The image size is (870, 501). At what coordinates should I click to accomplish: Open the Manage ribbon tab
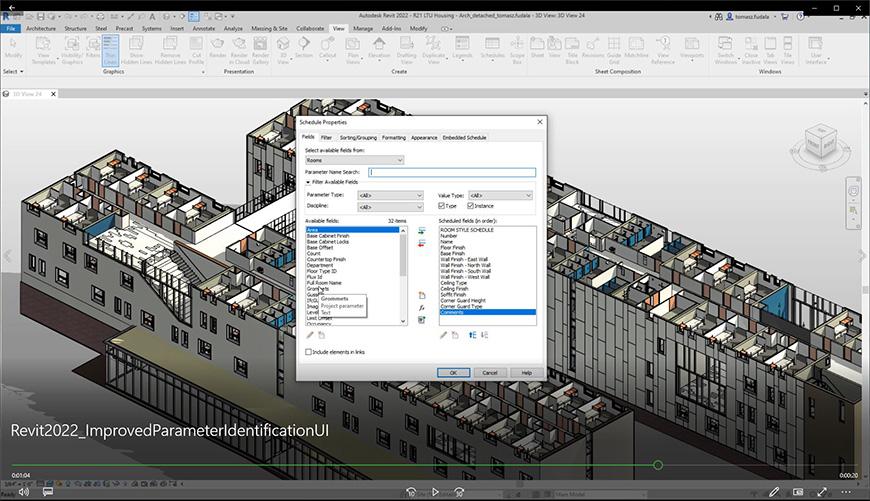tap(363, 28)
